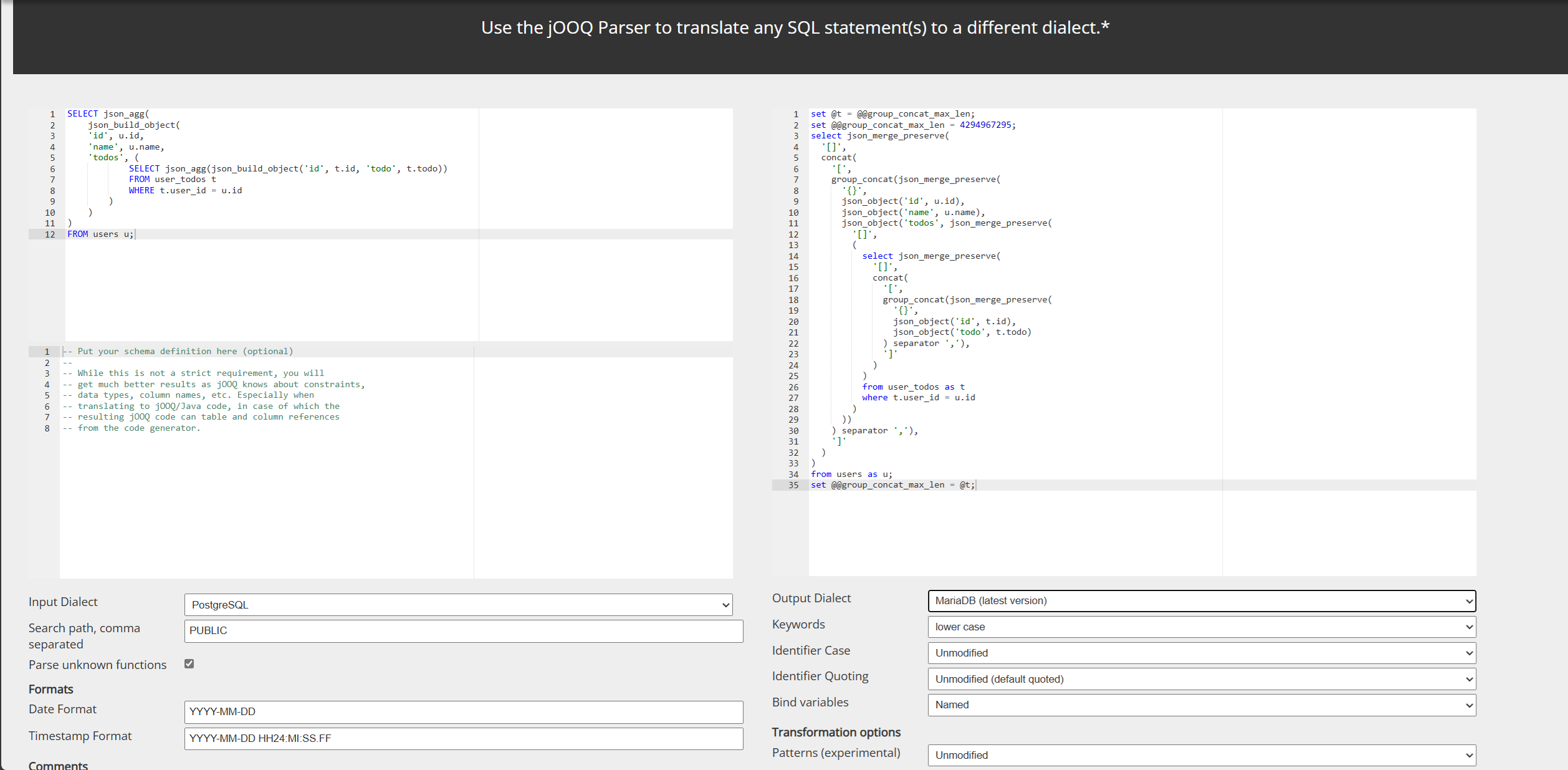Click the 'Comments' section heading
The image size is (1568, 770).
coord(58,766)
